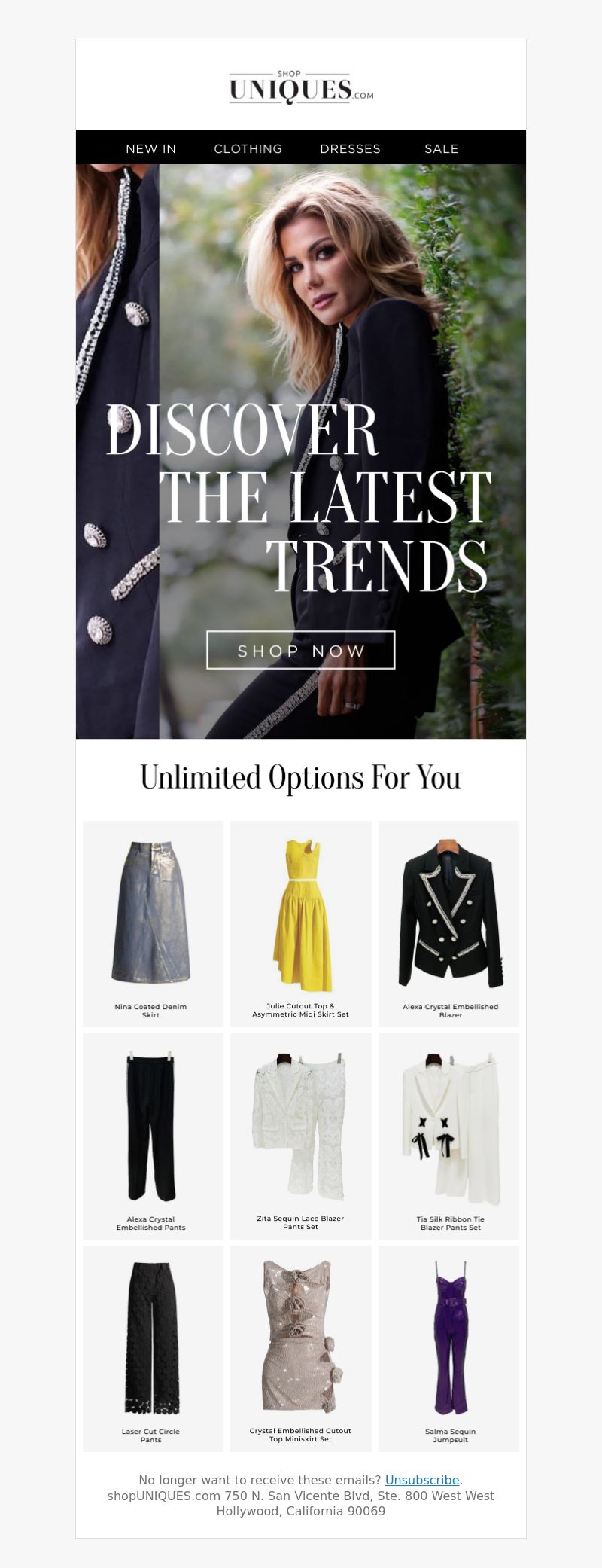Click the SHOP NOW button
Image resolution: width=602 pixels, height=1568 pixels.
301,650
